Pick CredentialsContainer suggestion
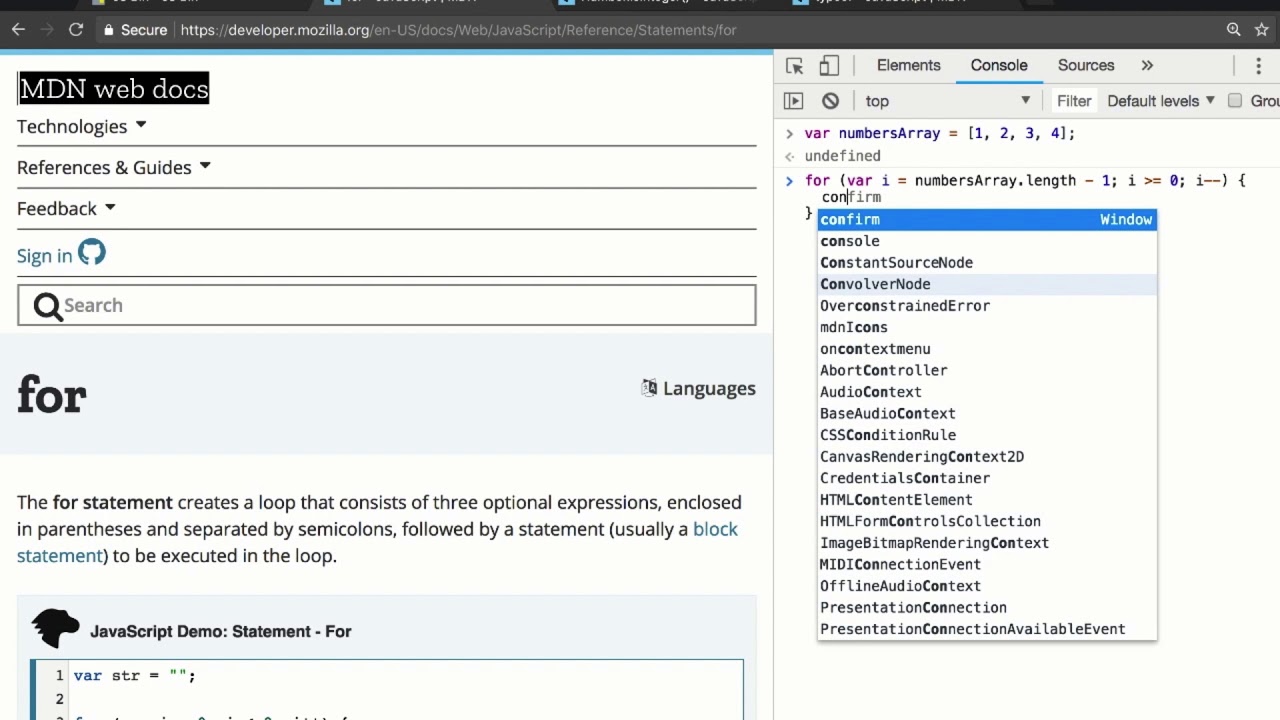The width and height of the screenshot is (1280, 720). [x=987, y=478]
